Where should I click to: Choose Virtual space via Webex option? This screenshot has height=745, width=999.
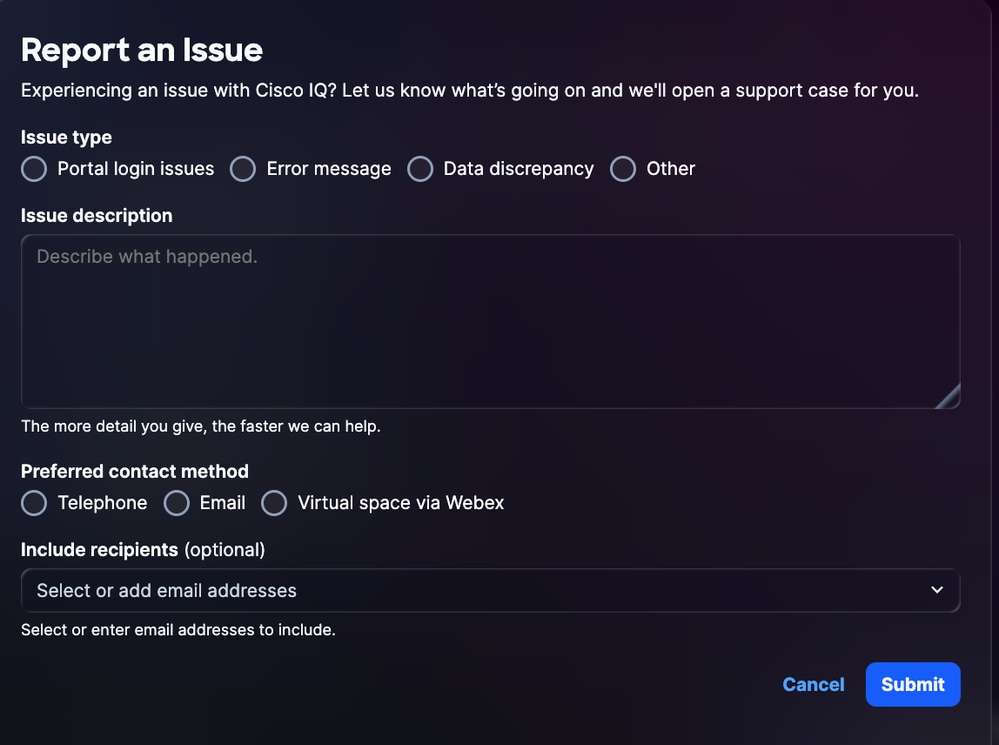tap(274, 503)
